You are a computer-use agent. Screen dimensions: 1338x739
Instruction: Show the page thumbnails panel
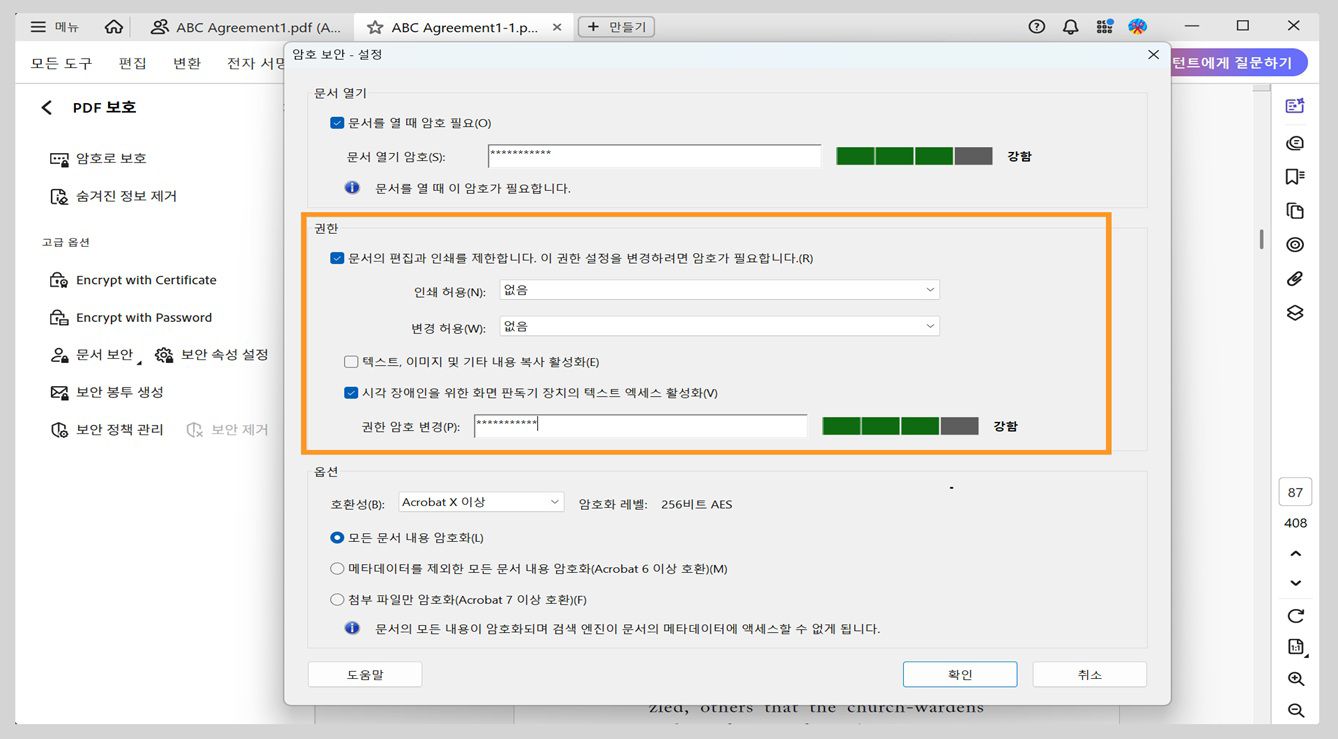click(x=1294, y=210)
